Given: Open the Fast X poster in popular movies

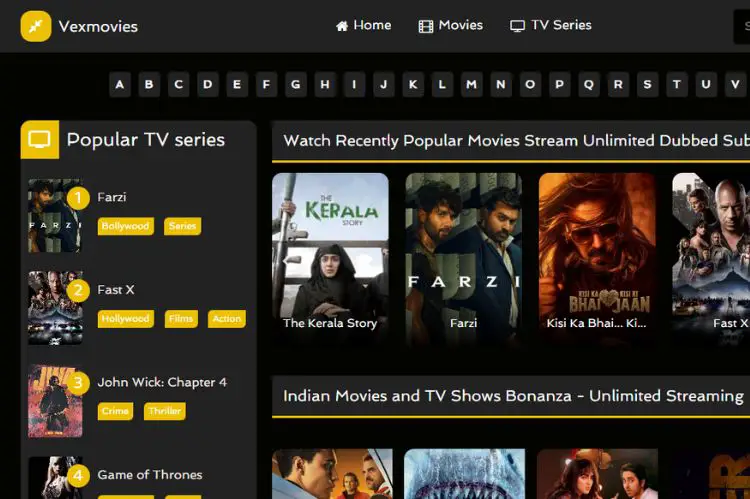Looking at the screenshot, I should click(711, 258).
